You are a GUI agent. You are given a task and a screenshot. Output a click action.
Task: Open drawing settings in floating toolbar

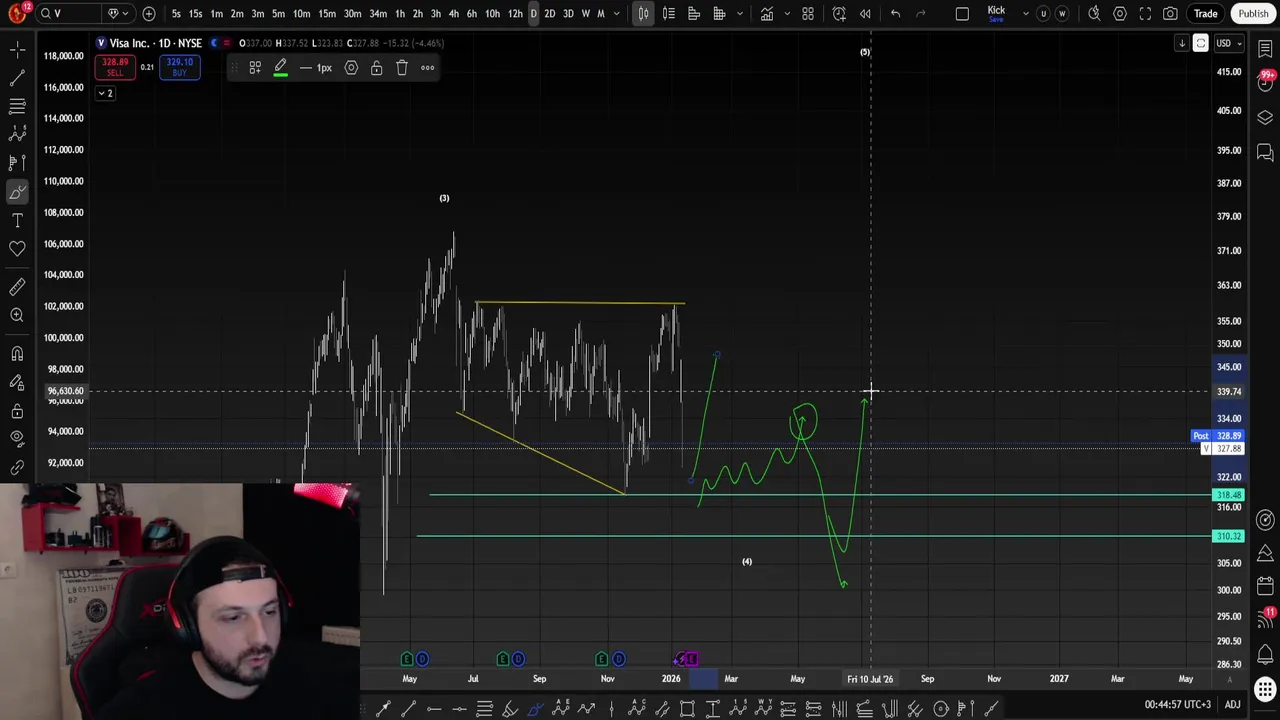[x=351, y=68]
